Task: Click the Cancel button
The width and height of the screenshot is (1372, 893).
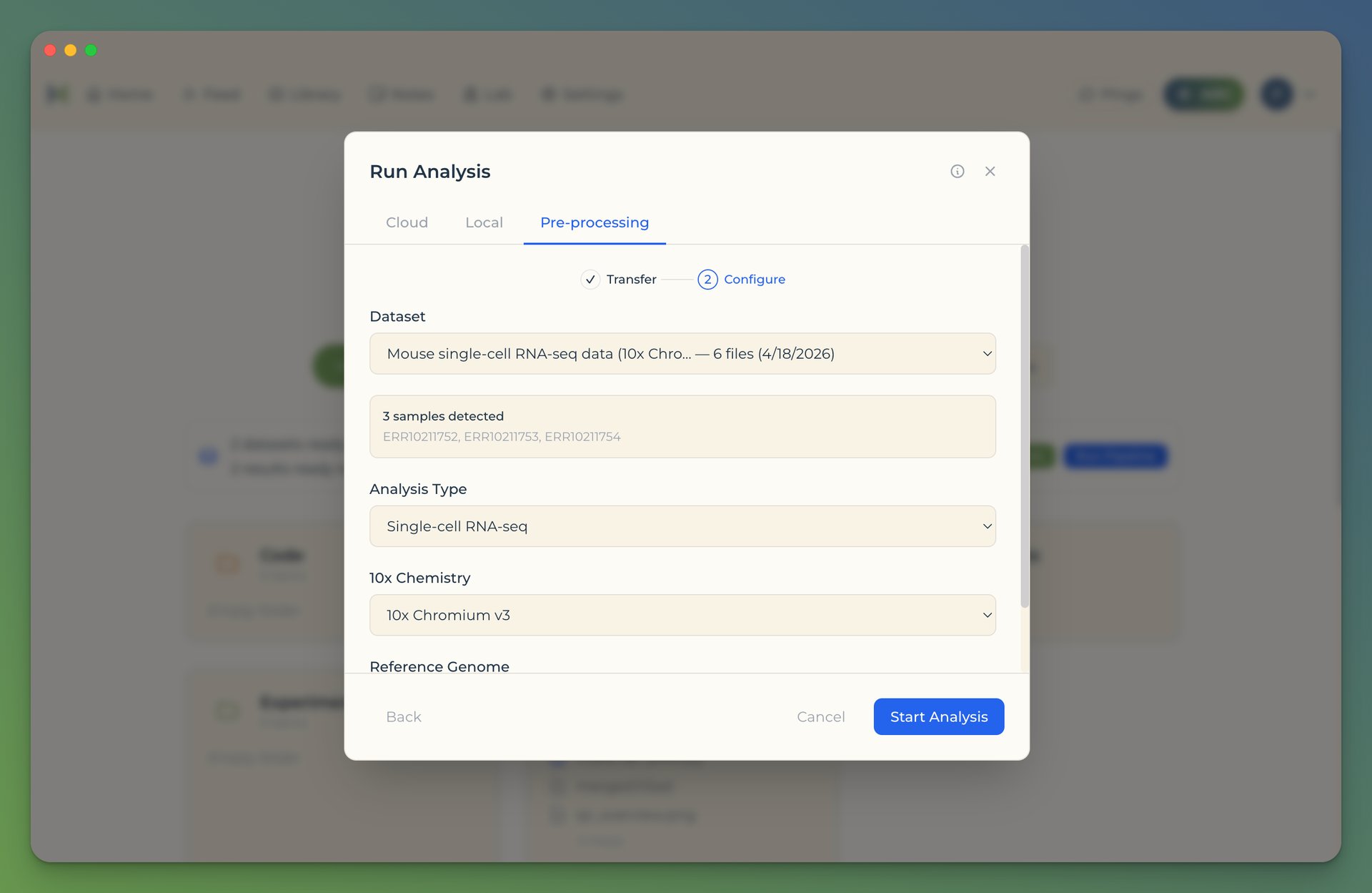Action: pyautogui.click(x=820, y=716)
